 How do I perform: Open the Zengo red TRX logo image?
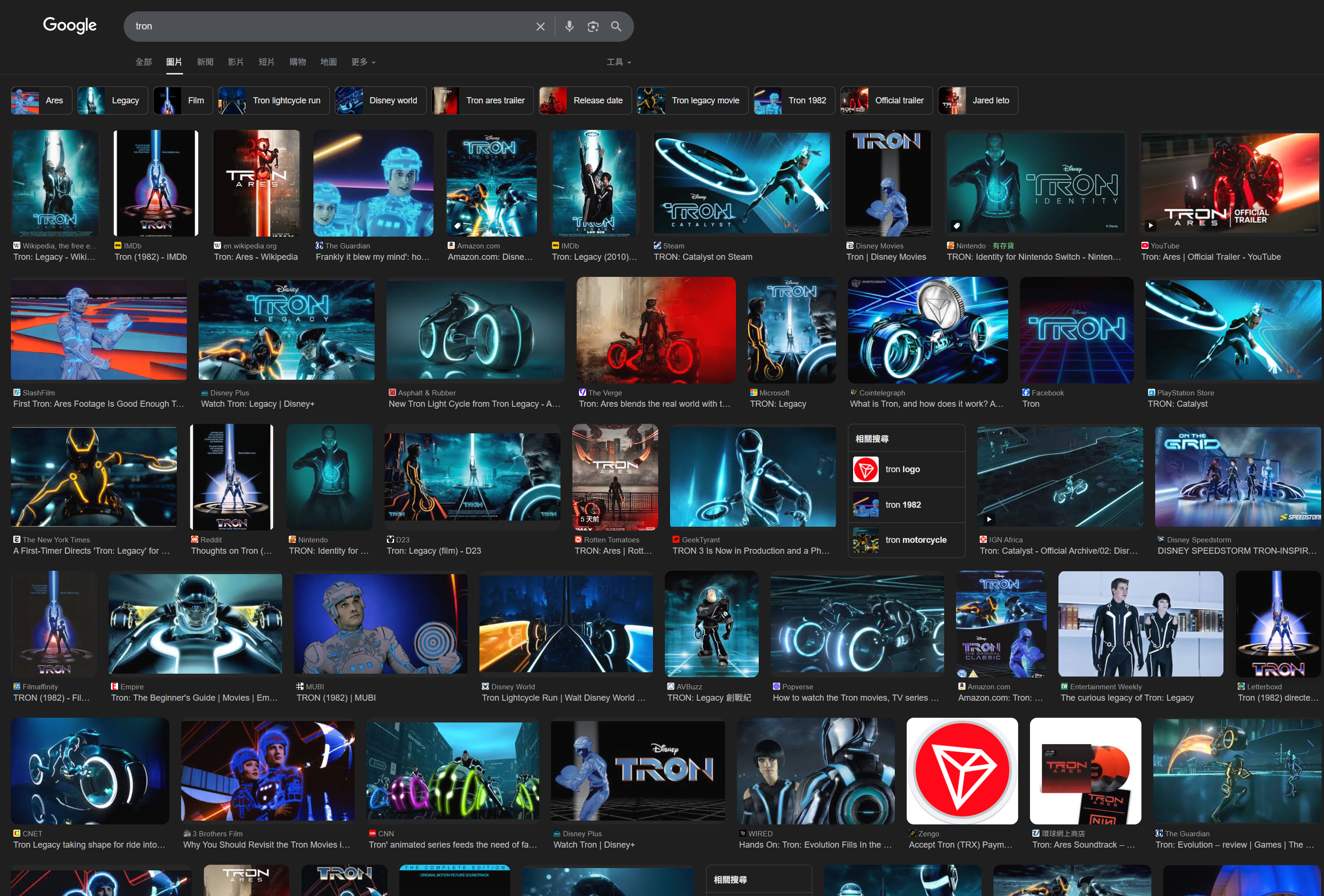pos(962,771)
